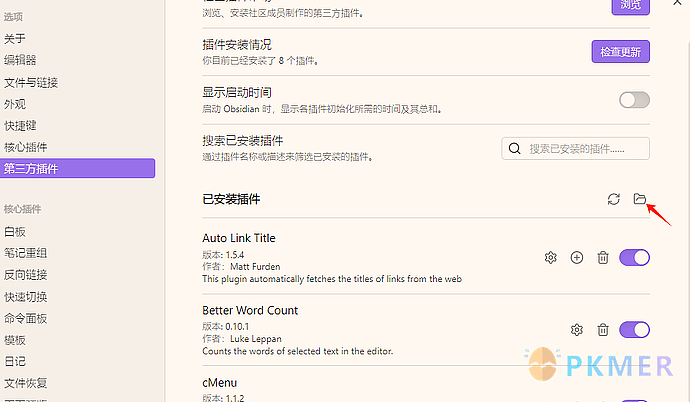Click the 检查更新 button
The width and height of the screenshot is (690, 402).
(x=620, y=52)
